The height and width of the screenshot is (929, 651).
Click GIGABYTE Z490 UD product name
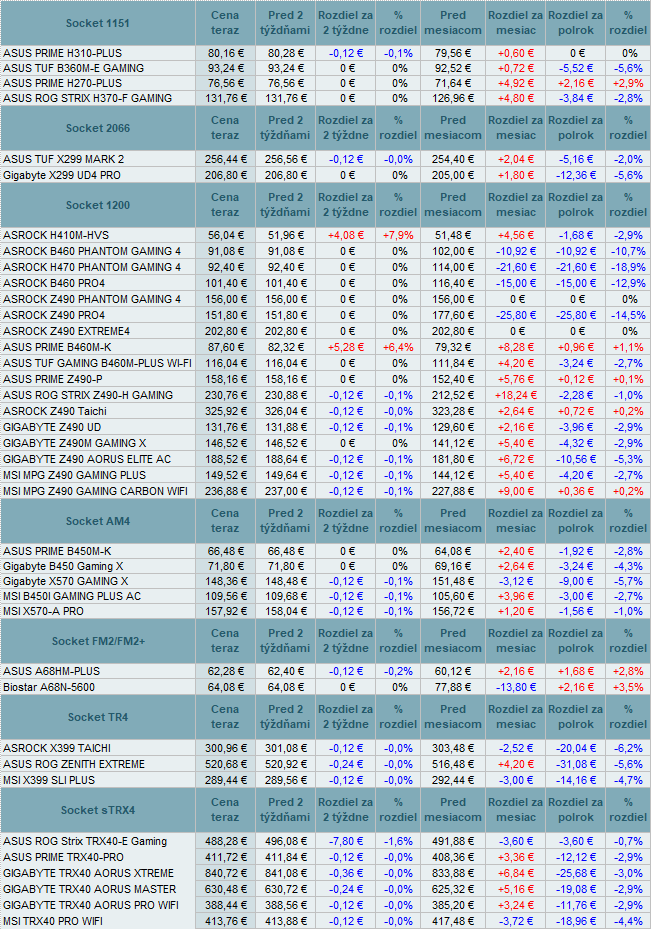[52, 427]
